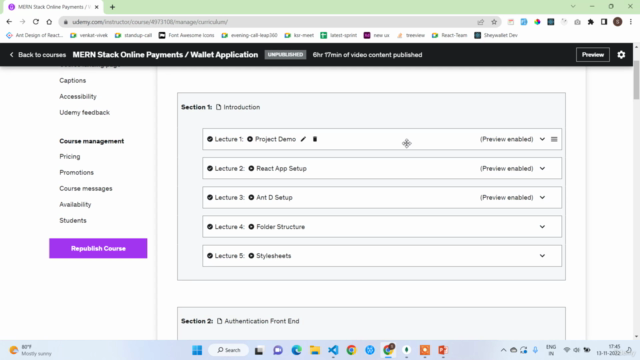This screenshot has width=640, height=360.
Task: Expand Lecture 2 React App Setup chevron
Action: (542, 168)
